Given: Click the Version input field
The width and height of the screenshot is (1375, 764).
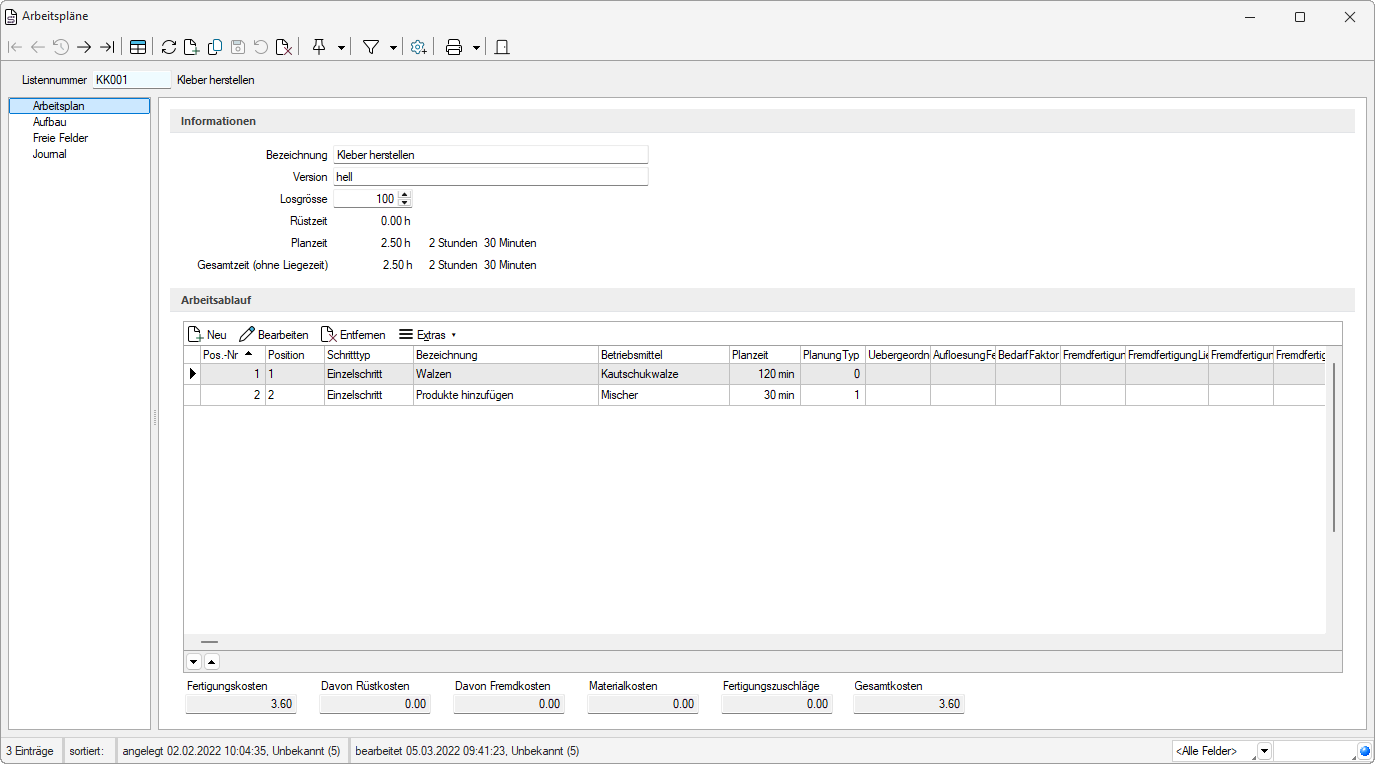Looking at the screenshot, I should click(x=490, y=177).
